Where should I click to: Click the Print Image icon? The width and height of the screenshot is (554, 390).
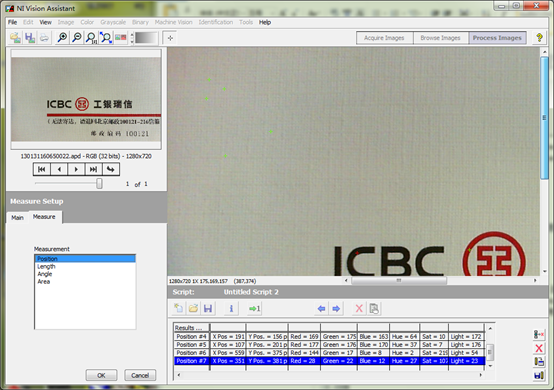(44, 37)
